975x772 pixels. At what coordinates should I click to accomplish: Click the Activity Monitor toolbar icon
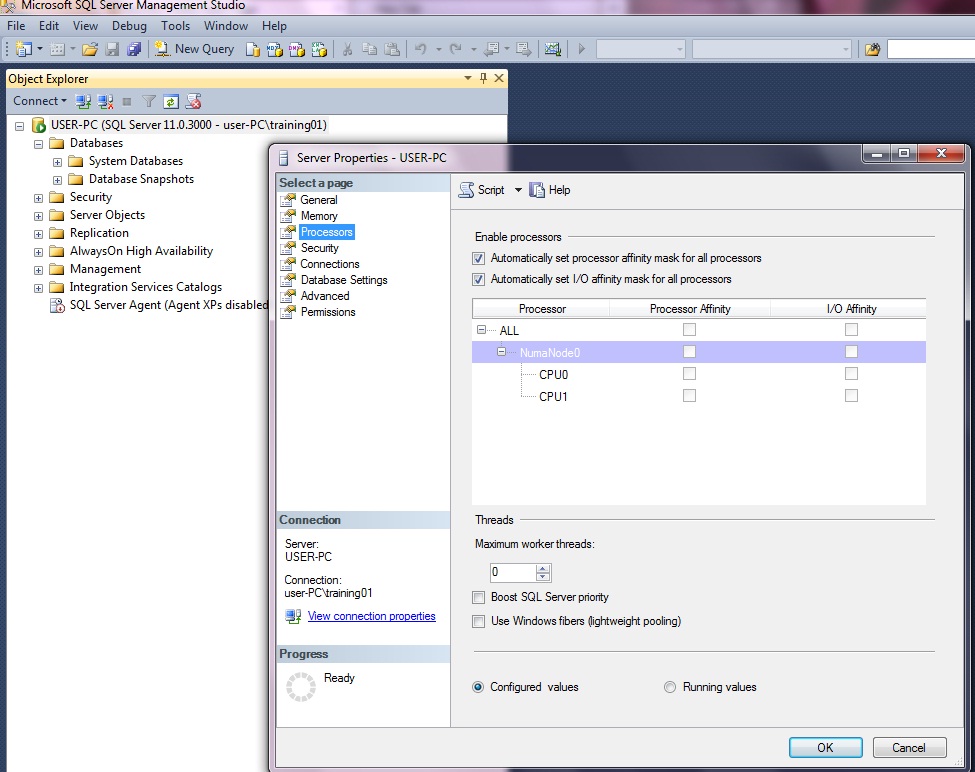click(552, 49)
